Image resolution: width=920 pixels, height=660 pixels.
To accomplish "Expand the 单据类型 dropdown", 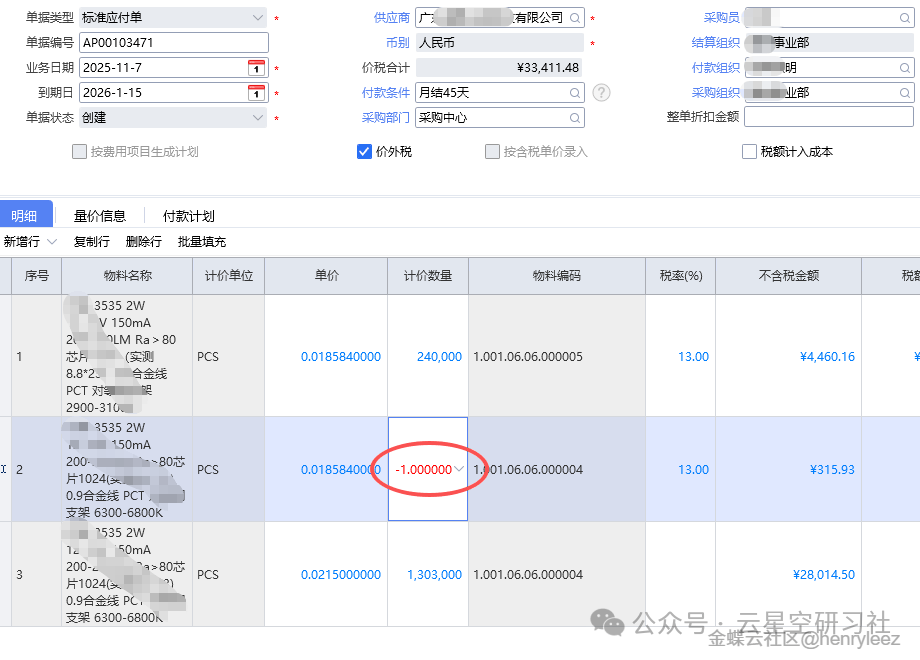I will coord(258,18).
